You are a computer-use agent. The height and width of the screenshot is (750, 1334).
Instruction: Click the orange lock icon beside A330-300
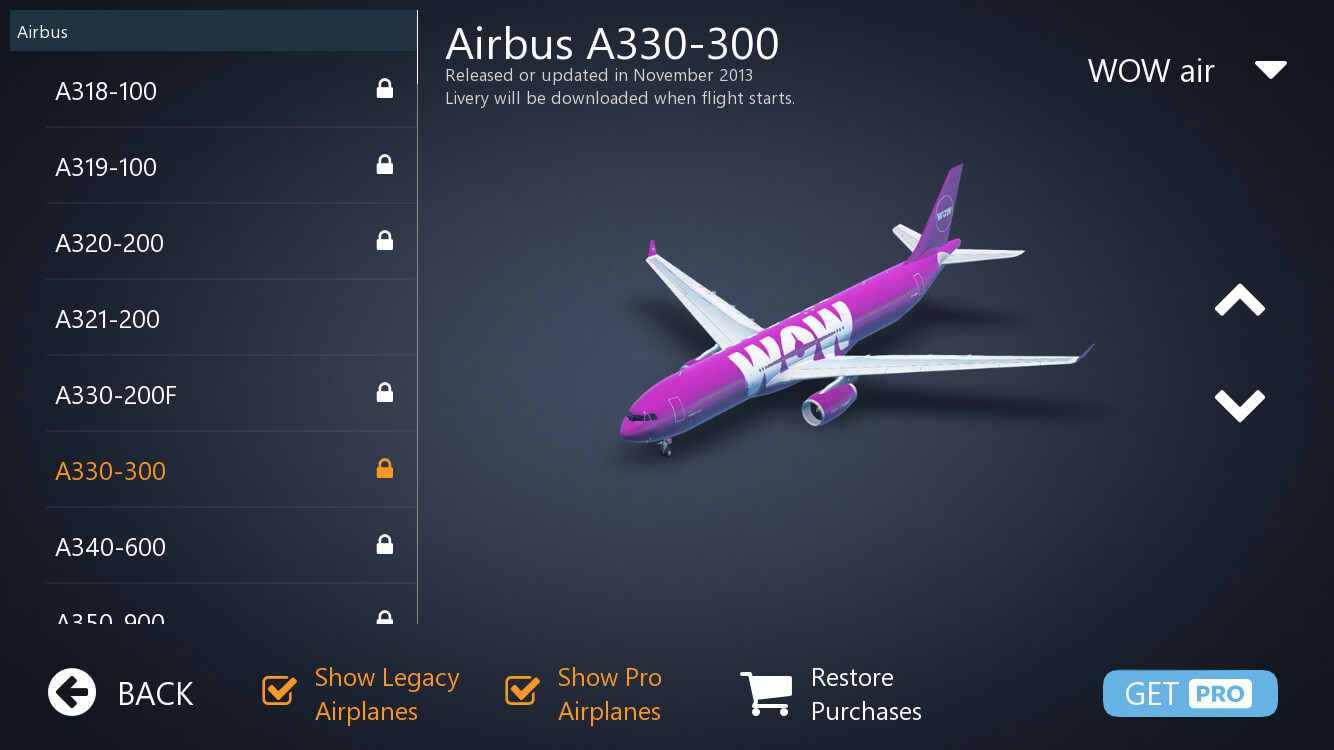coord(384,469)
